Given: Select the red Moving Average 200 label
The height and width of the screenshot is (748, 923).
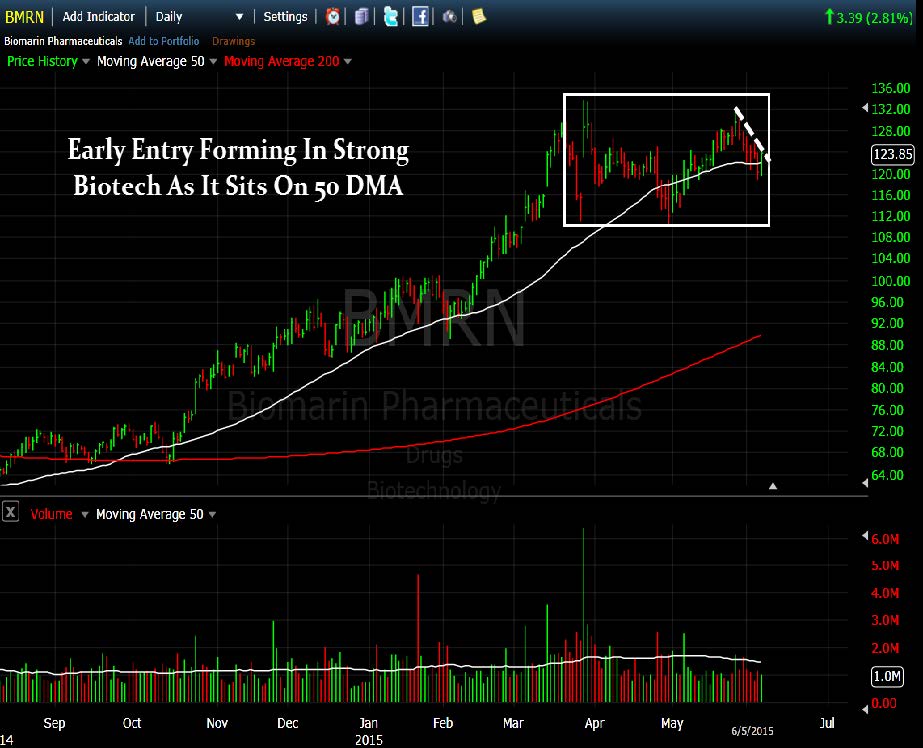Looking at the screenshot, I should [281, 61].
